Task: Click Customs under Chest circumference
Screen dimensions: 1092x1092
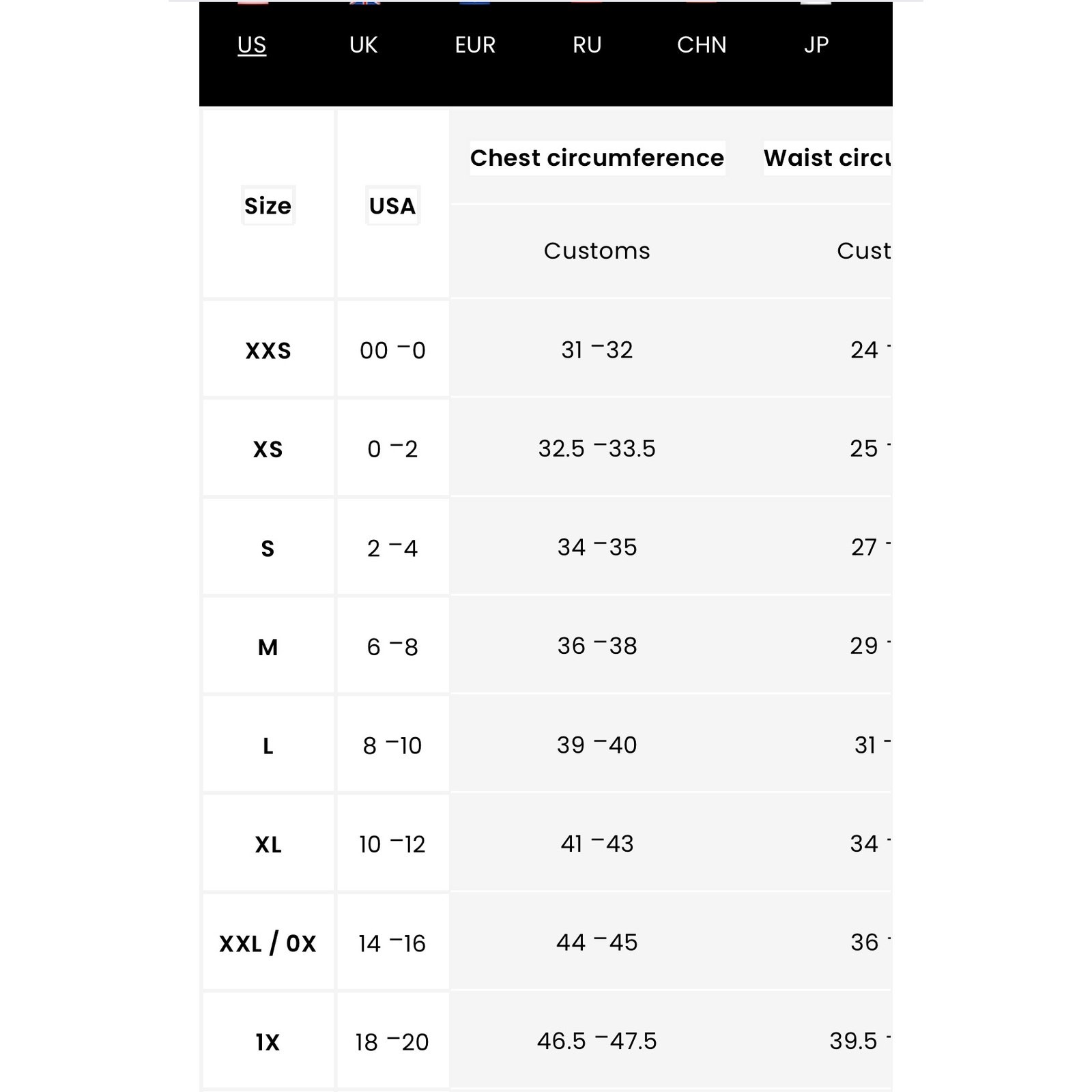Action: (x=597, y=250)
